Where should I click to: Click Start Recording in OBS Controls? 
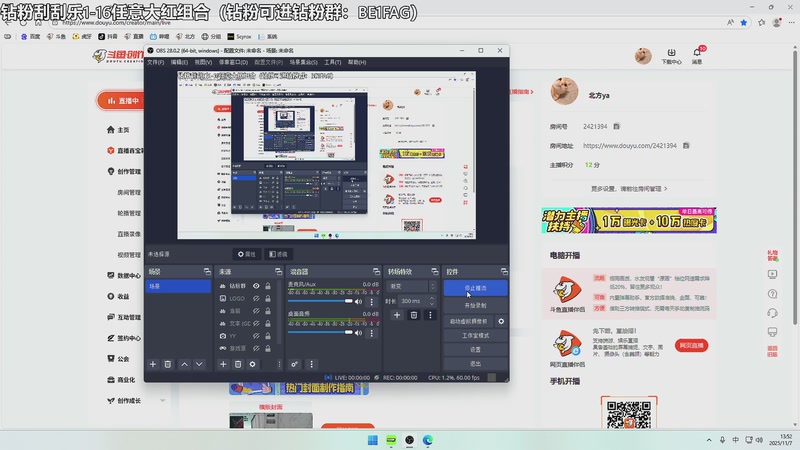[476, 305]
